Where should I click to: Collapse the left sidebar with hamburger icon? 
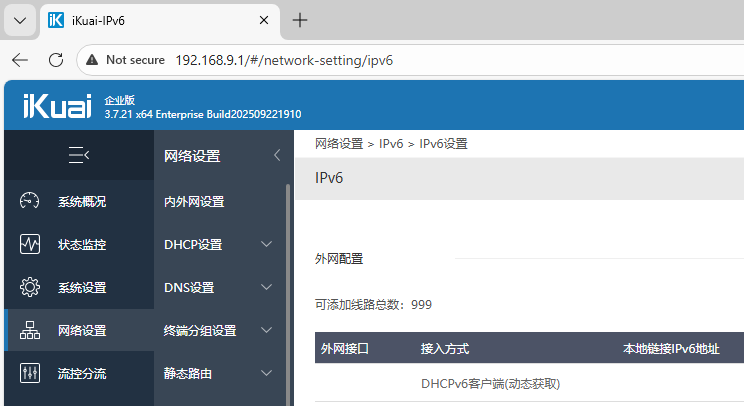pyautogui.click(x=79, y=155)
